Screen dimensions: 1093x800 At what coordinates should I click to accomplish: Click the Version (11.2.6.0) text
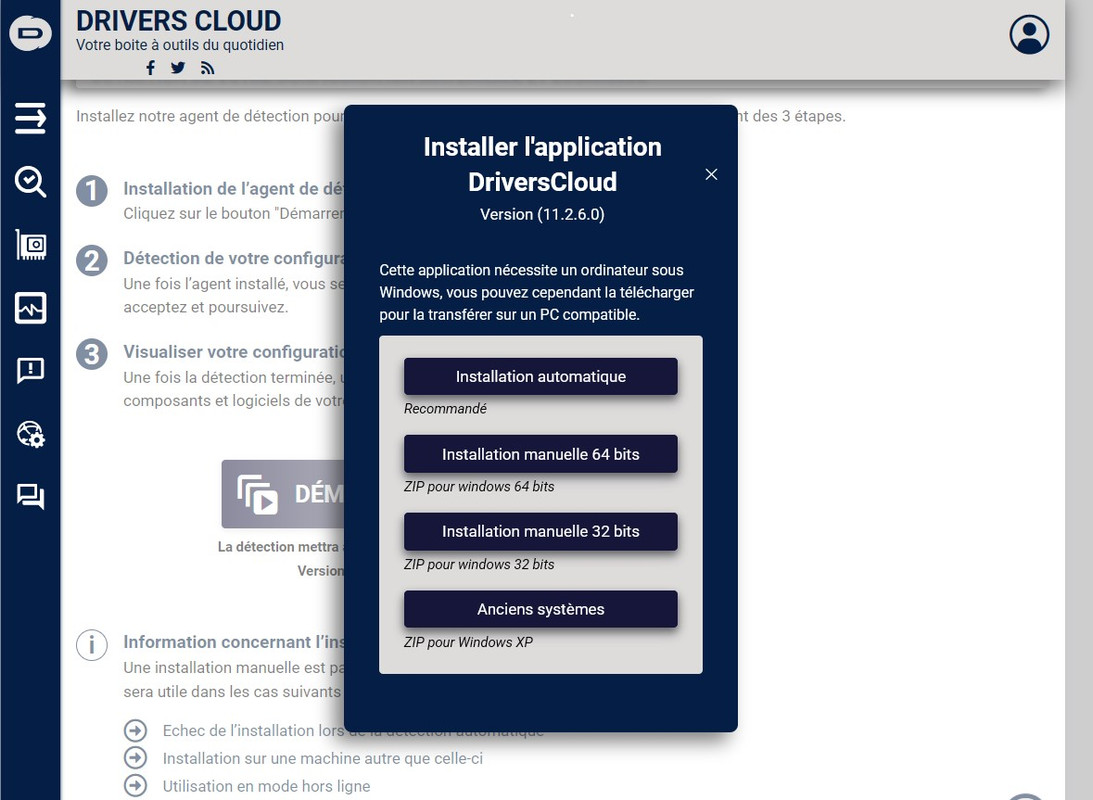[542, 214]
